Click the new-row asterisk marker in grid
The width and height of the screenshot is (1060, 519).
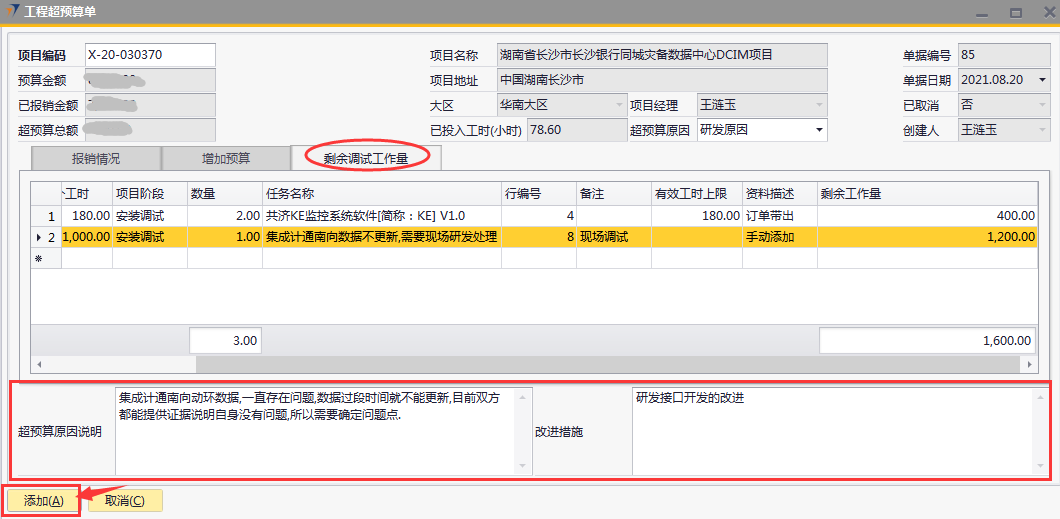pyautogui.click(x=39, y=258)
